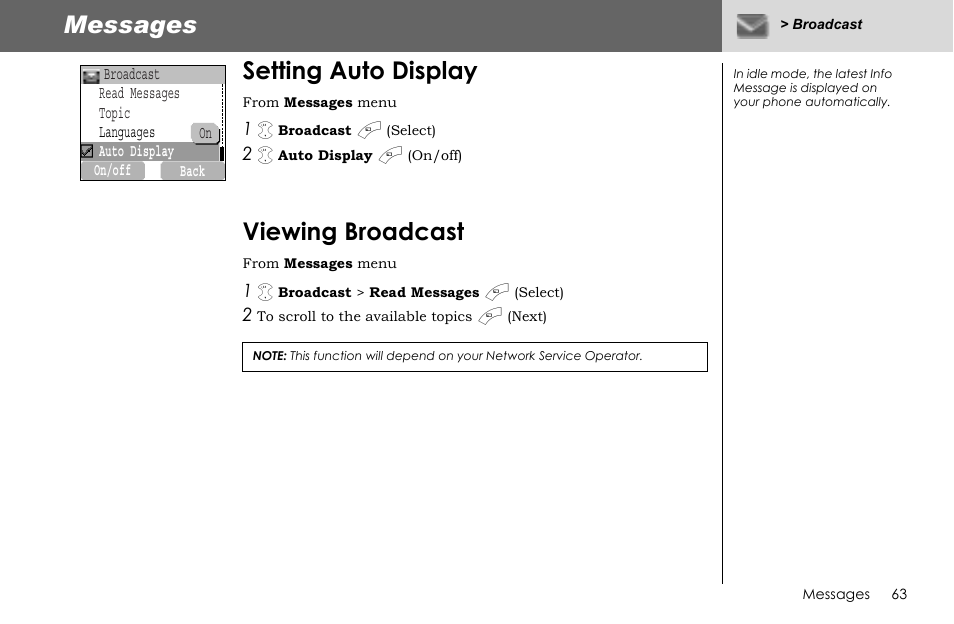Viewport: 954px width, 624px height.
Task: Click the > Broadcast breadcrumb text
Action: point(821,24)
